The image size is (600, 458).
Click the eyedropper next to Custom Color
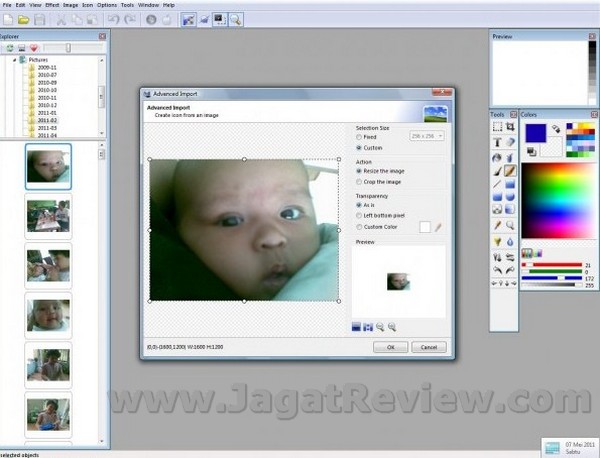(x=437, y=227)
